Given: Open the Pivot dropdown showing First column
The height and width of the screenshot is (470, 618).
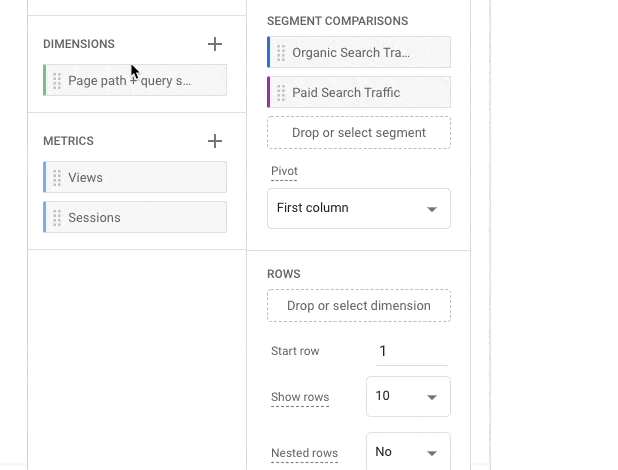Looking at the screenshot, I should click(x=358, y=208).
